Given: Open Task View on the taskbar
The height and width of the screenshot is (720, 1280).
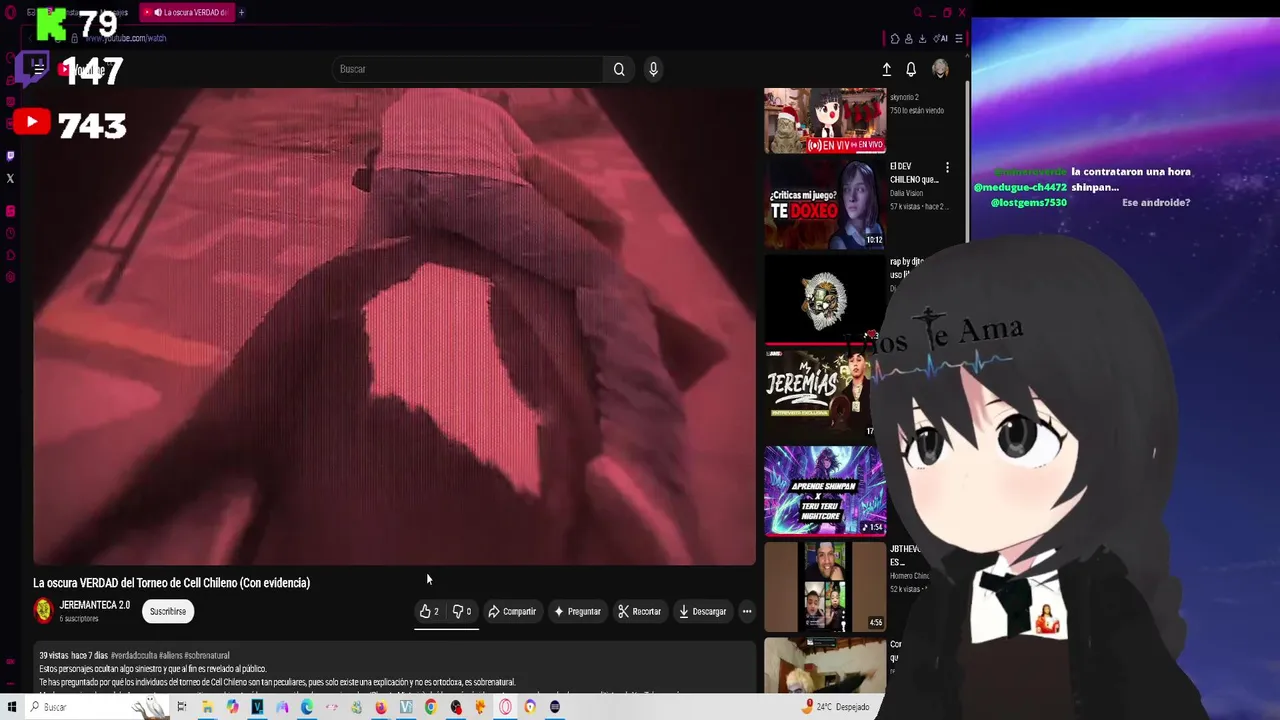Looking at the screenshot, I should (x=181, y=707).
